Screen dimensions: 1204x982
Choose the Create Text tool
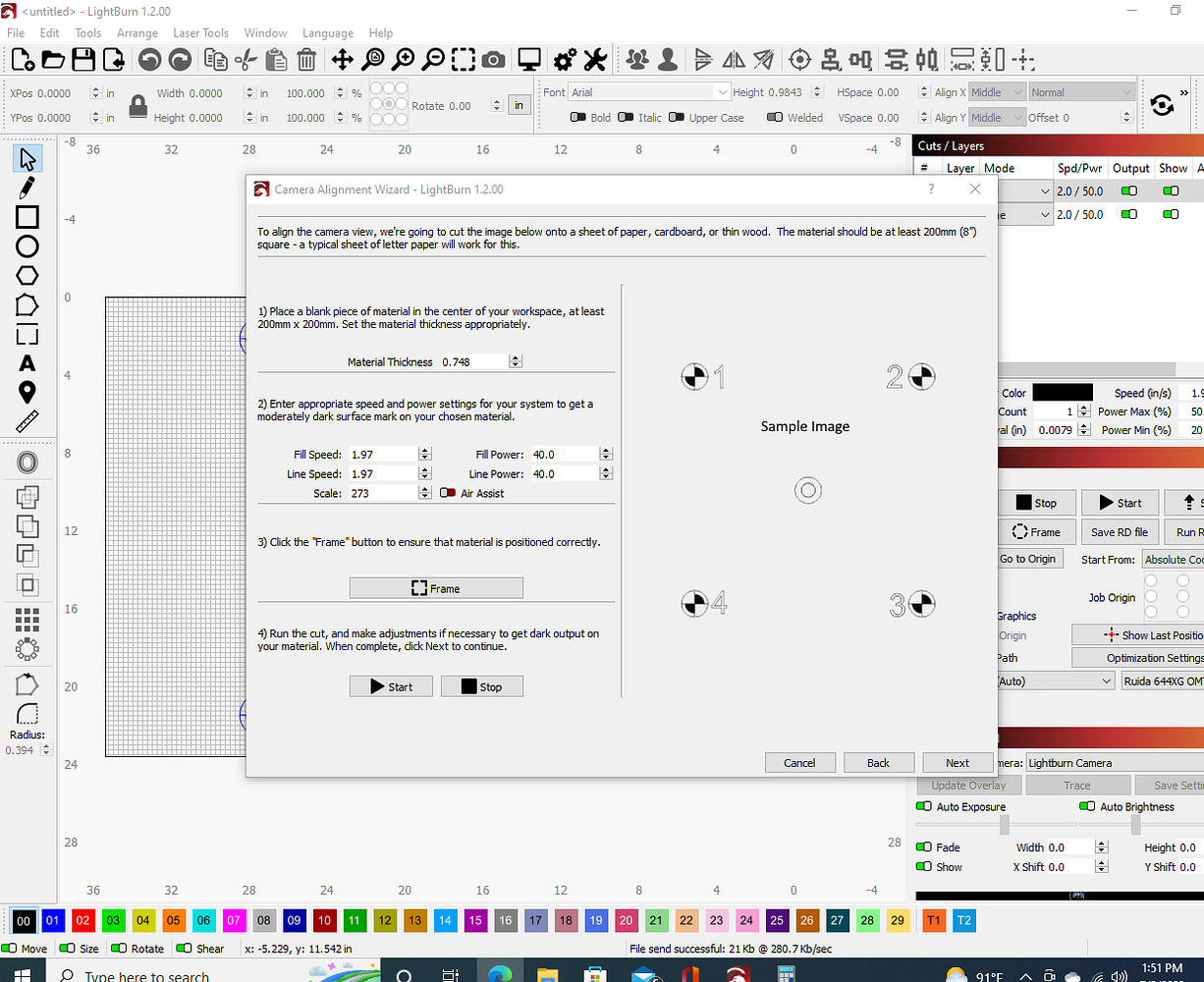point(27,363)
